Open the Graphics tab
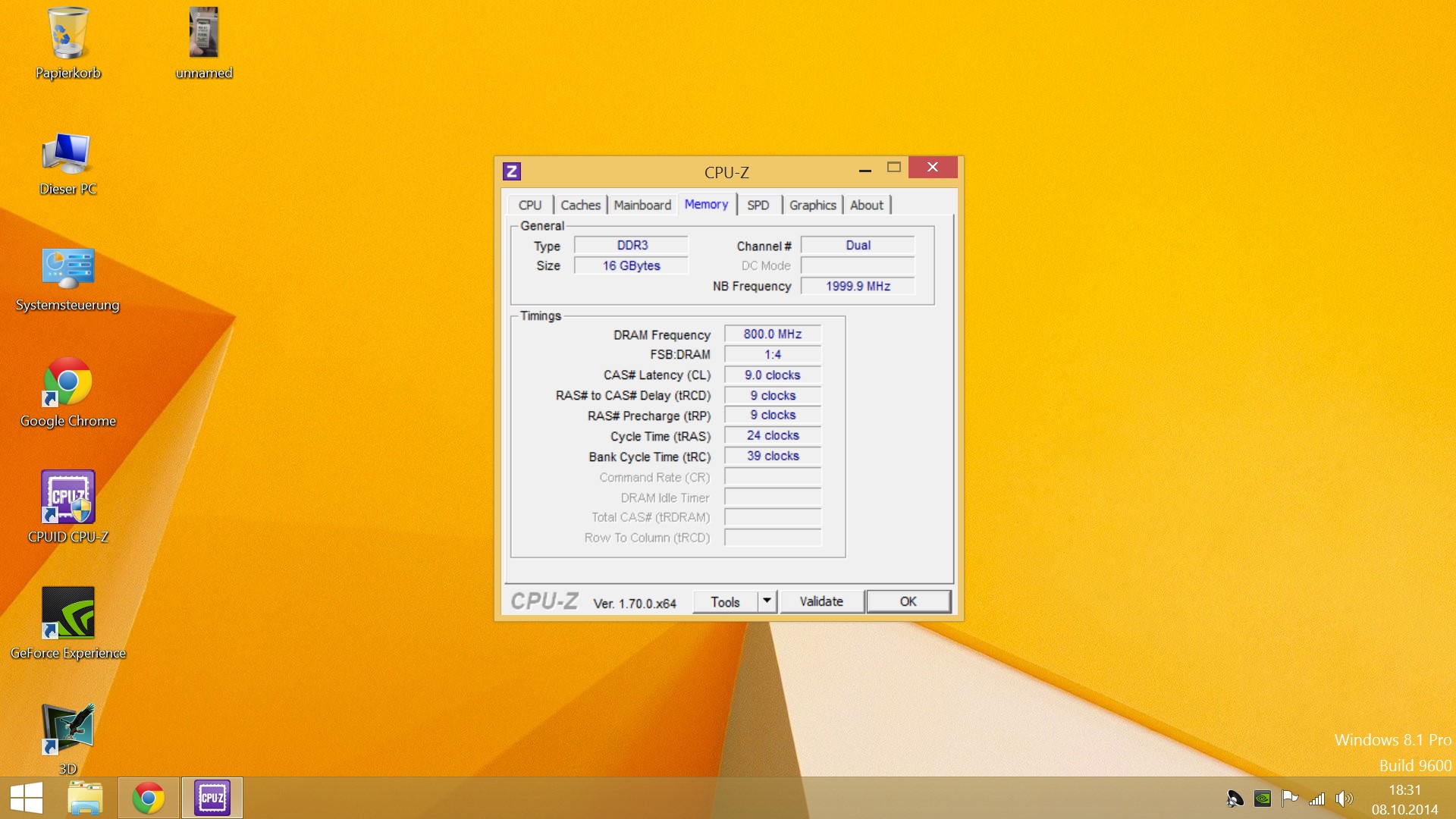The height and width of the screenshot is (819, 1456). point(812,205)
